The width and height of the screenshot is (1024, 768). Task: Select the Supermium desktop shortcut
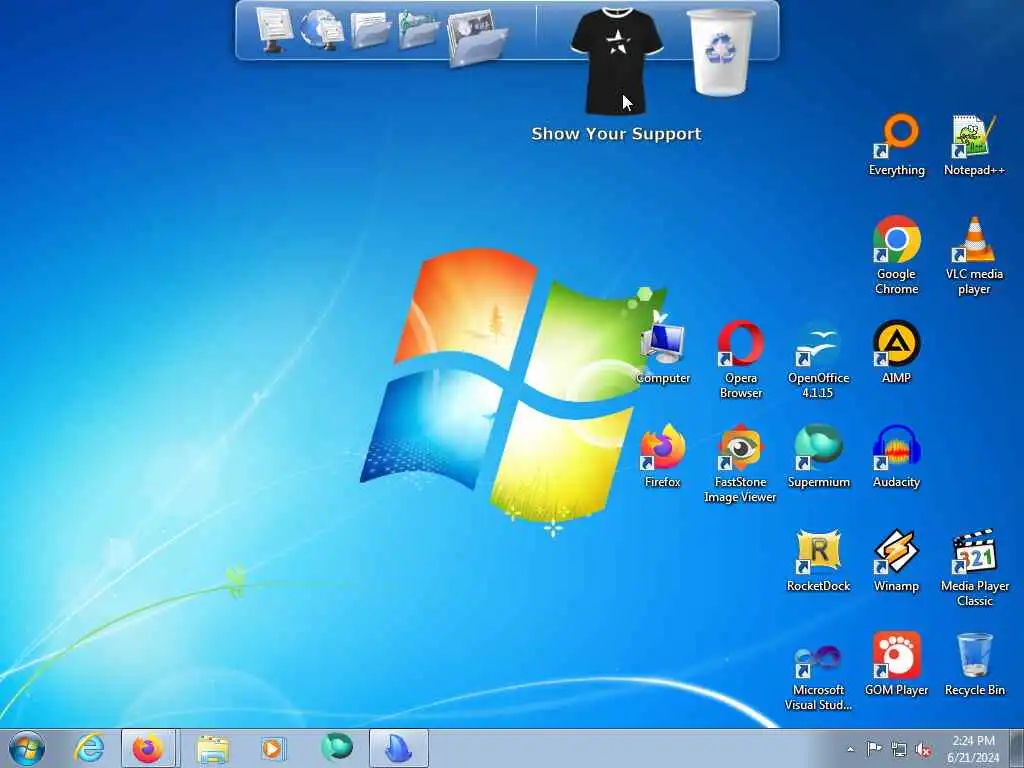pos(818,457)
